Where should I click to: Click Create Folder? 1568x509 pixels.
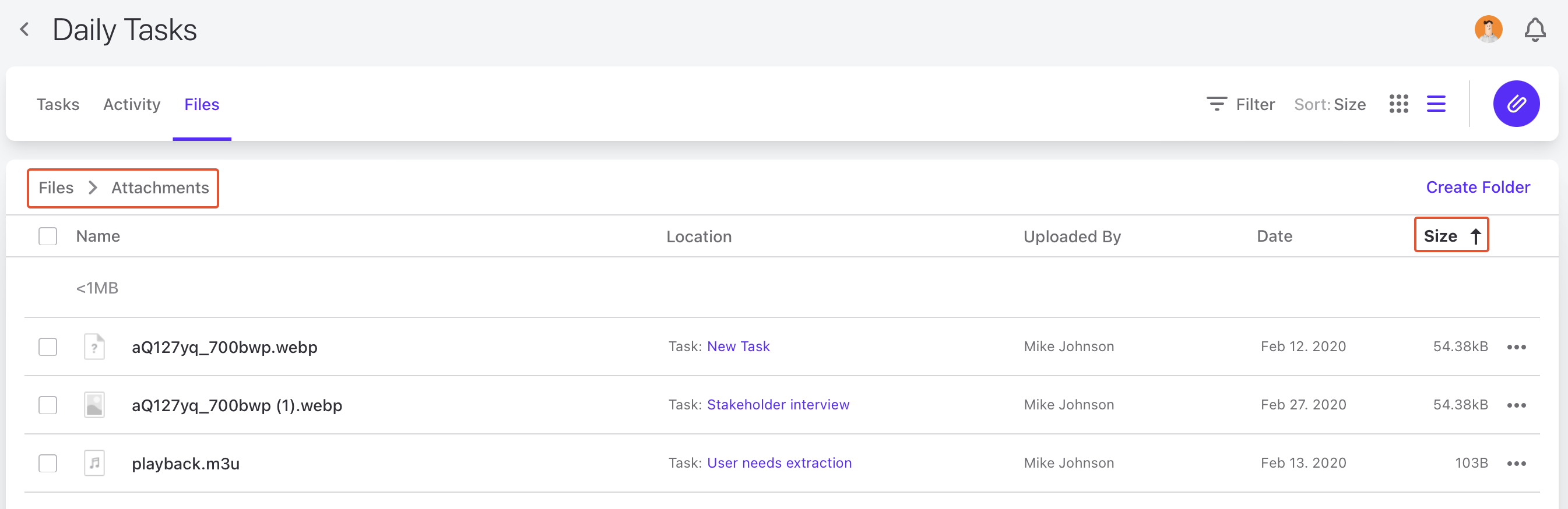(x=1477, y=188)
